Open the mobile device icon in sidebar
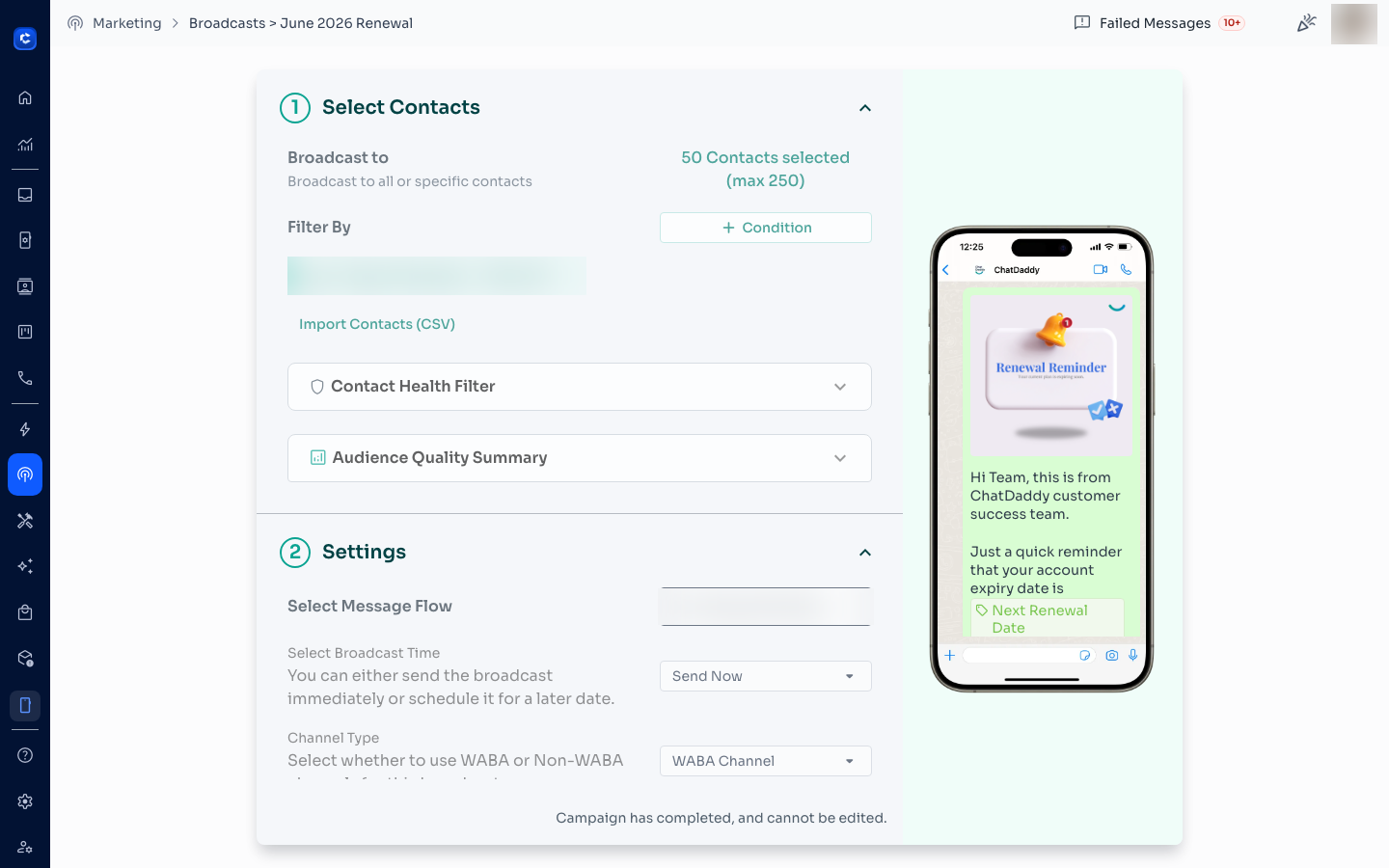This screenshot has width=1389, height=868. click(25, 705)
